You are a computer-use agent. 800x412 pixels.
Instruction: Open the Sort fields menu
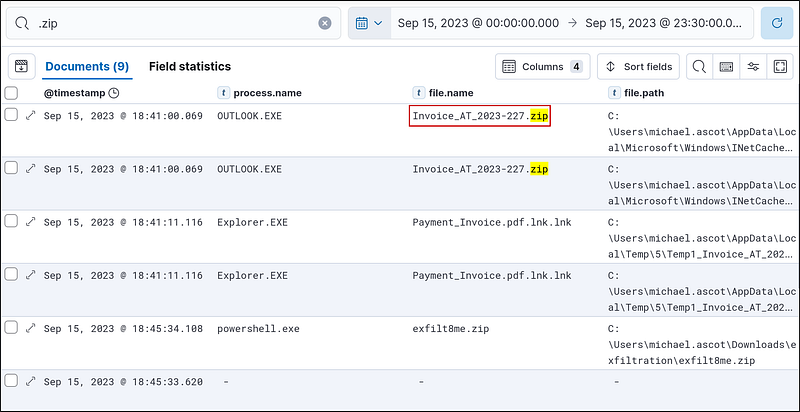pos(638,67)
